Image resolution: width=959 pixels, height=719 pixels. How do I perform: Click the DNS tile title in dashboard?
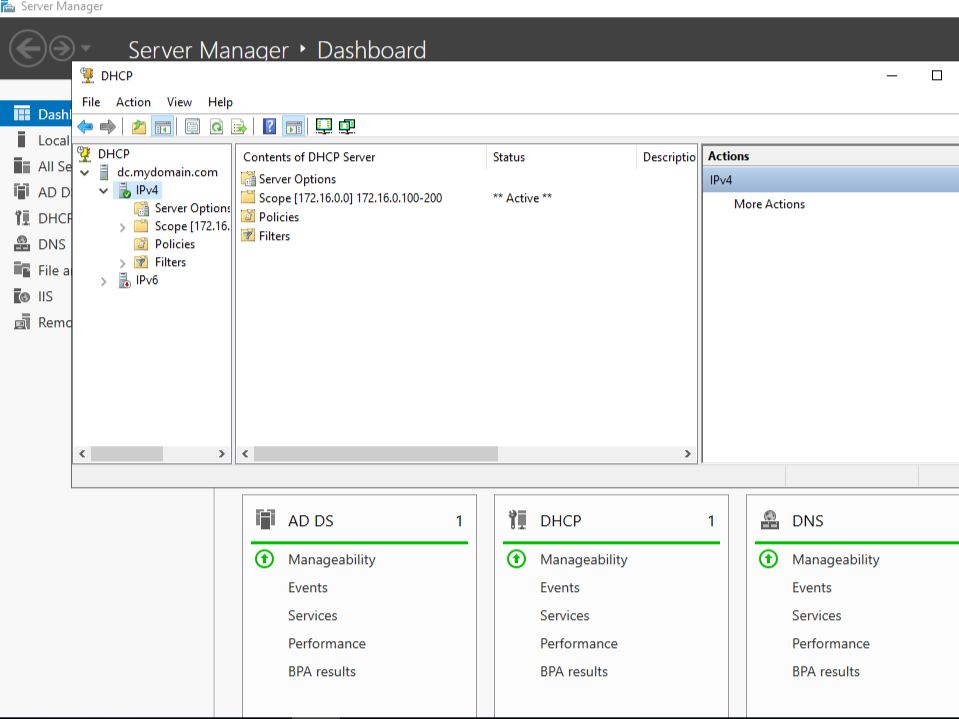tap(807, 521)
